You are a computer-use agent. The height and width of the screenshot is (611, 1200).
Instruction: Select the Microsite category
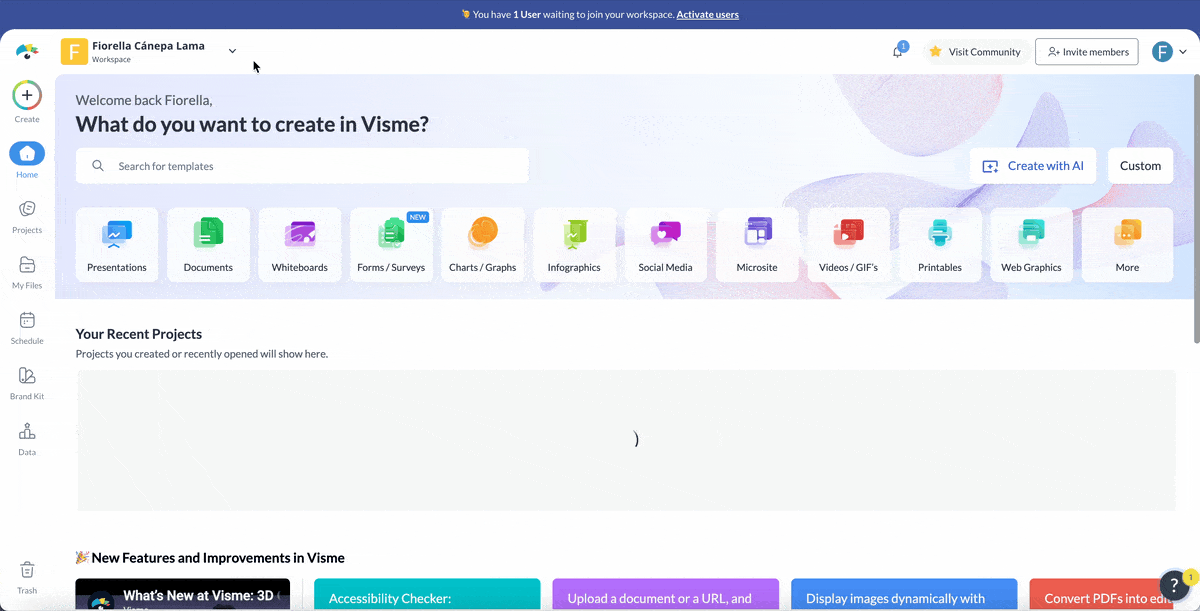(x=757, y=245)
